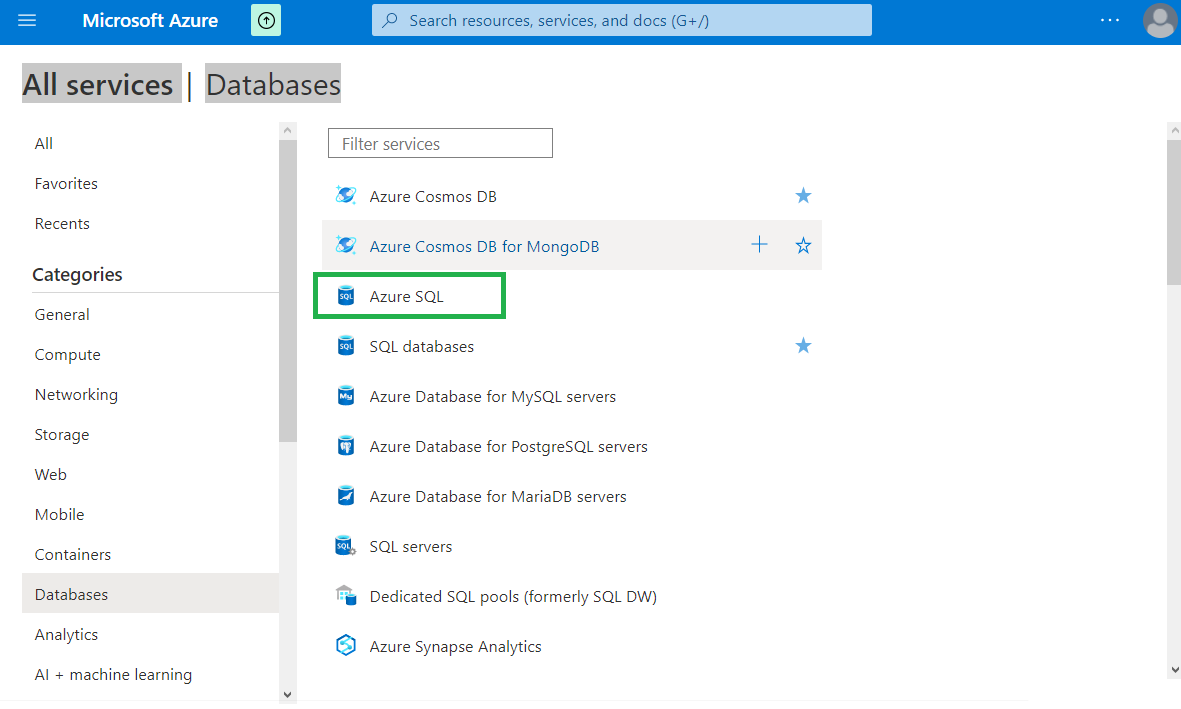Screen dimensions: 1181x709
Task: Open the three-dot overflow menu in header
Action: 1110,20
